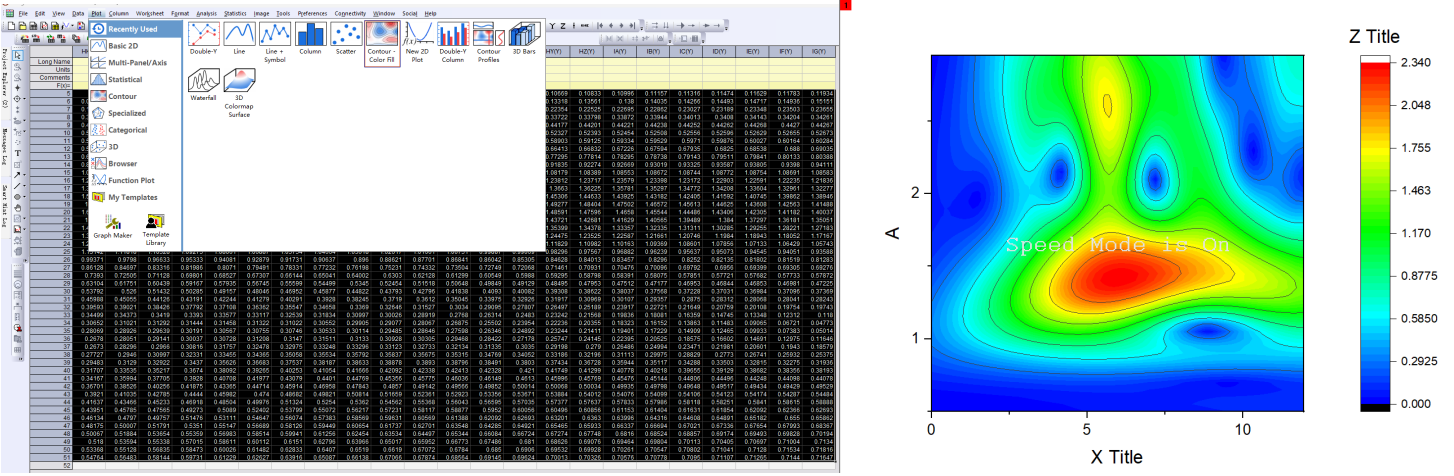Image resolution: width=1454 pixels, height=476 pixels.
Task: Select the Waterfall plot icon
Action: 205,87
